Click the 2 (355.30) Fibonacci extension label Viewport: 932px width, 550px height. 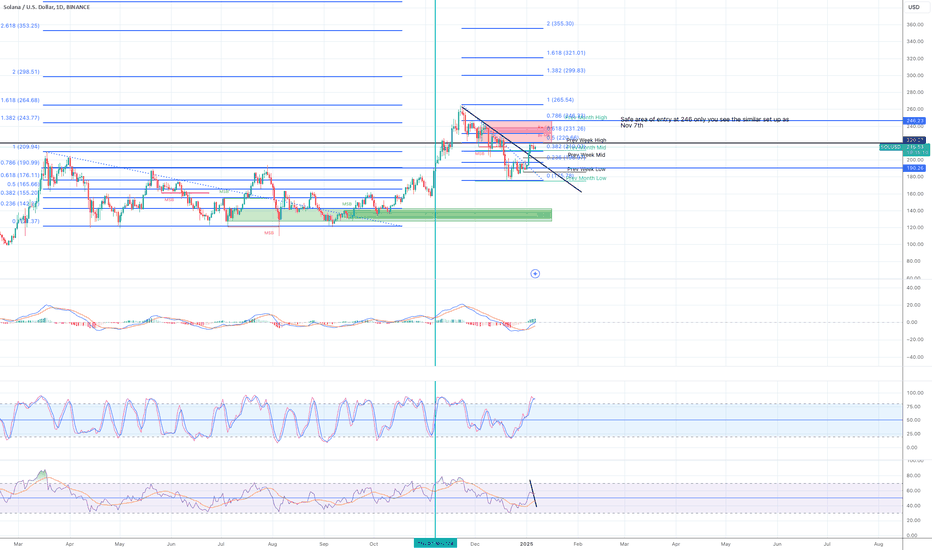(560, 24)
